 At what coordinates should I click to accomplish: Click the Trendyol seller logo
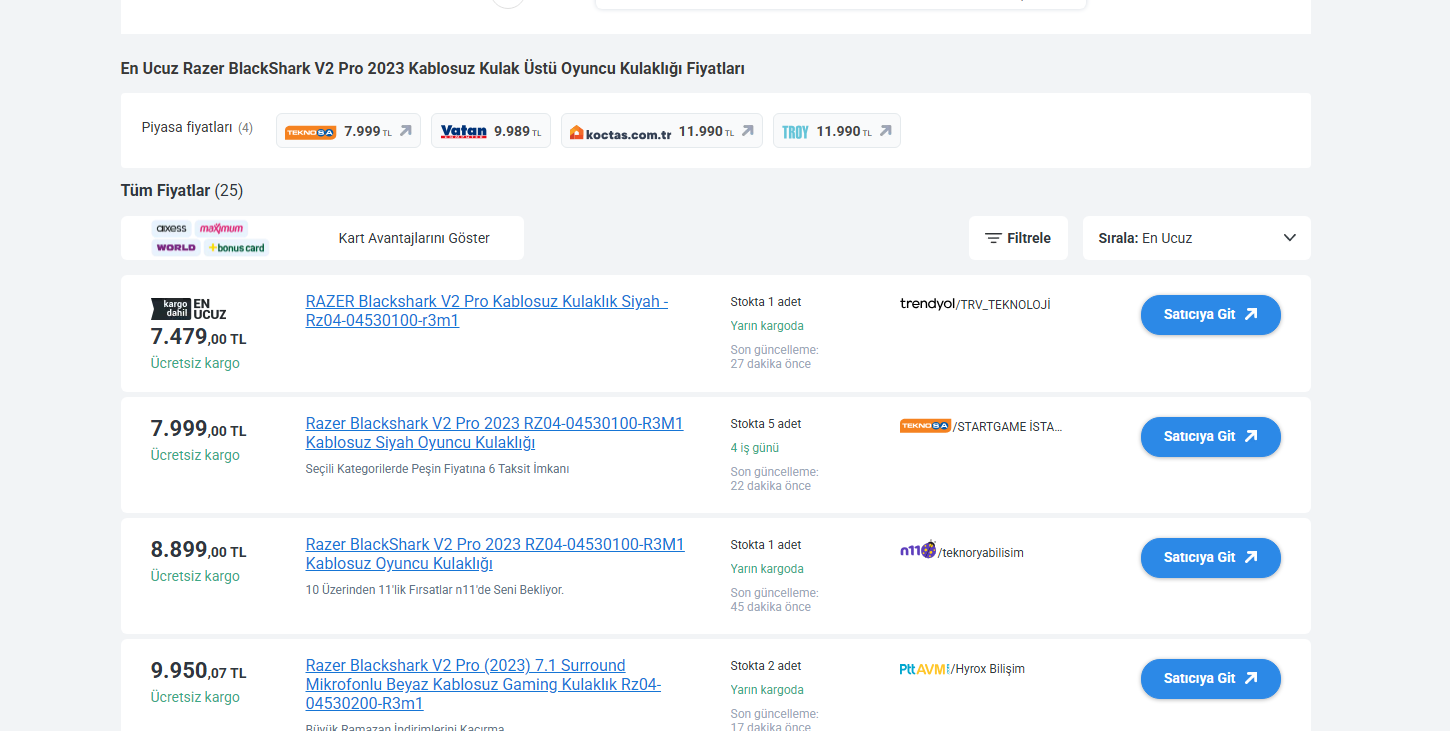(x=927, y=304)
